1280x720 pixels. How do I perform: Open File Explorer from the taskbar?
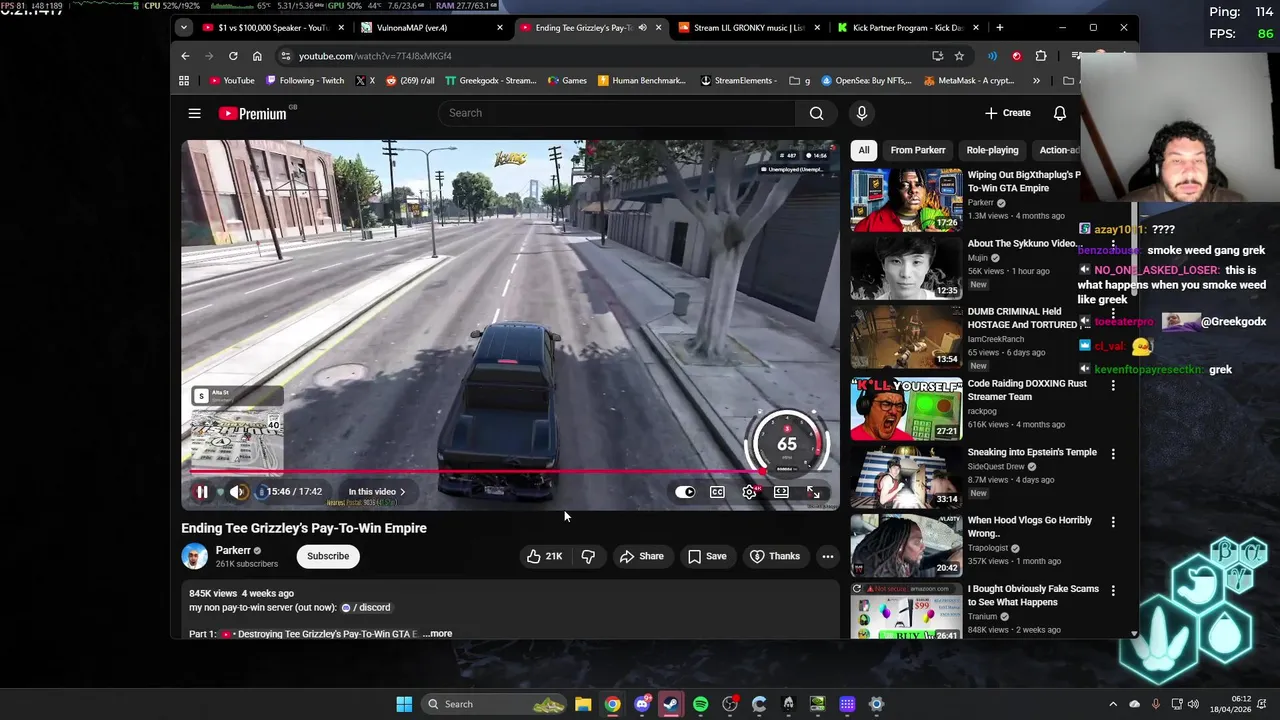tap(583, 704)
